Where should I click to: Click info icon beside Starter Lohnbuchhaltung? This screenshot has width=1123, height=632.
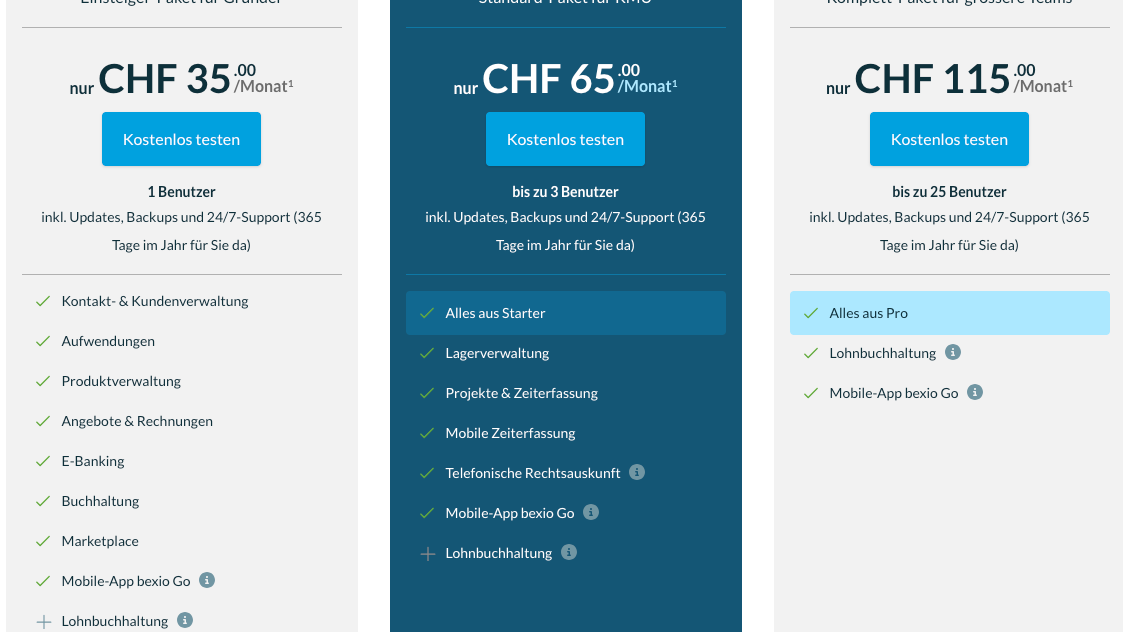pyautogui.click(x=185, y=620)
